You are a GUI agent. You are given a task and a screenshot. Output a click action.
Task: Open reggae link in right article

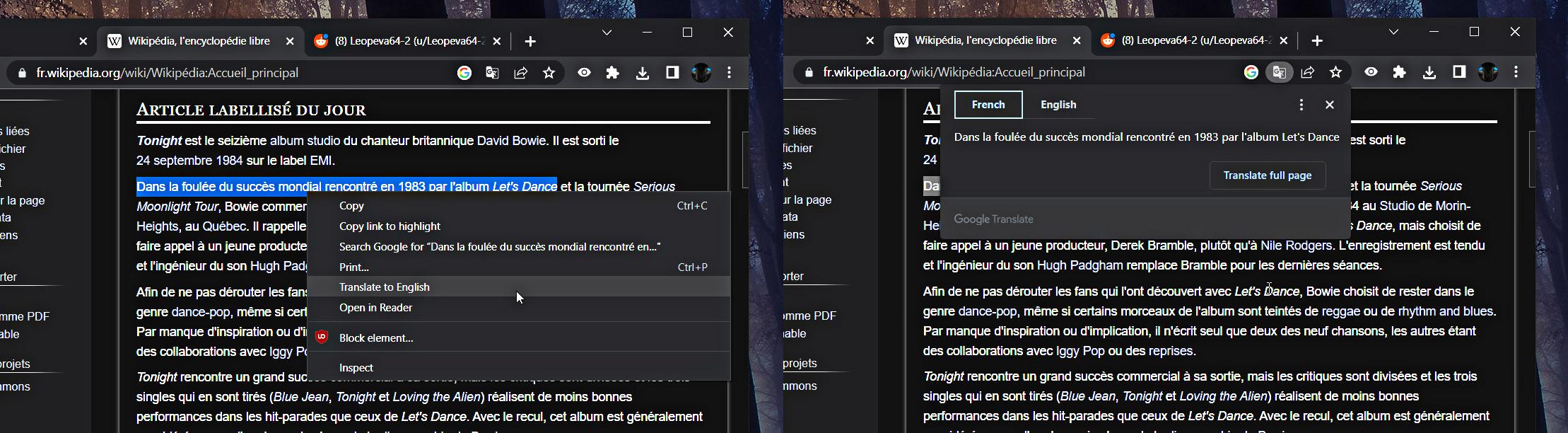pyautogui.click(x=1341, y=311)
